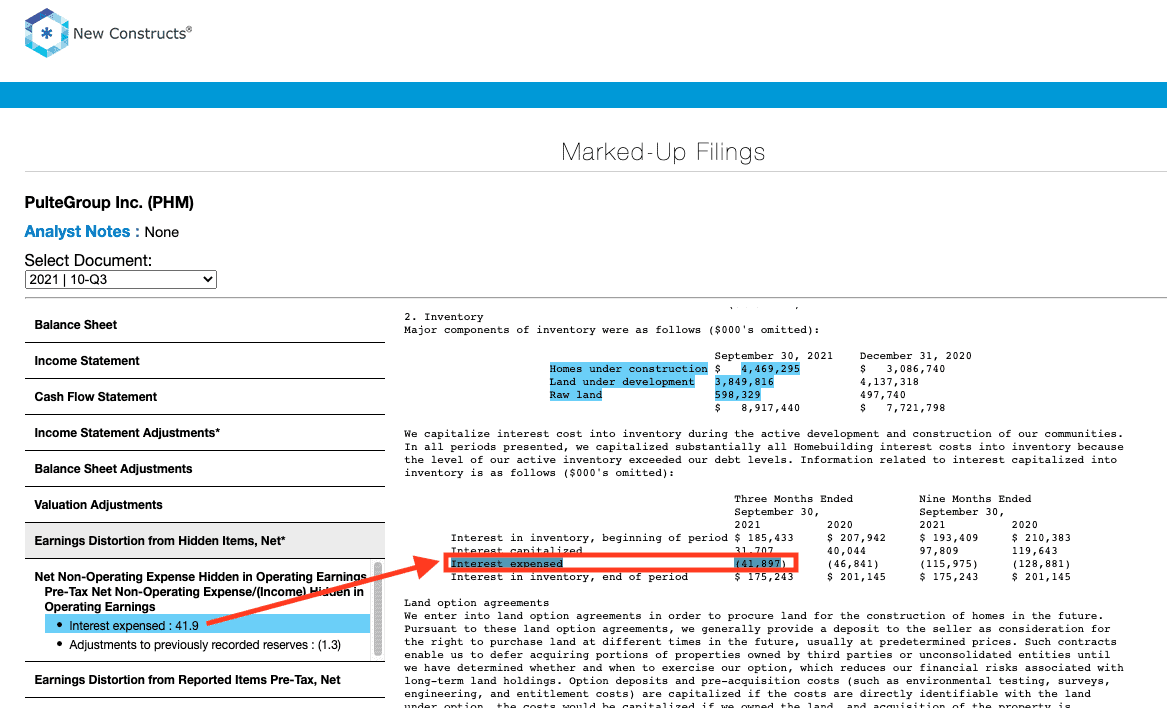Click the 'Marked-Up Filings' page title

[x=663, y=152]
